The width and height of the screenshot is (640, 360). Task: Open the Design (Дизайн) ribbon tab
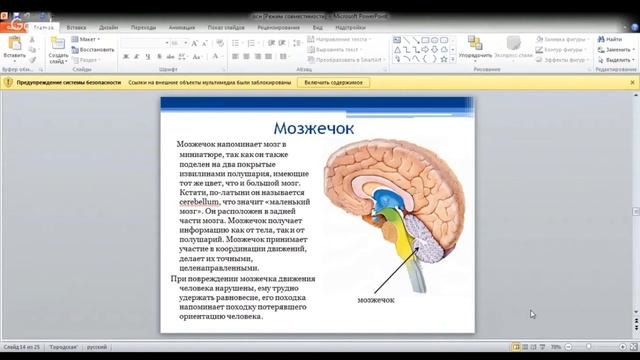(x=108, y=27)
